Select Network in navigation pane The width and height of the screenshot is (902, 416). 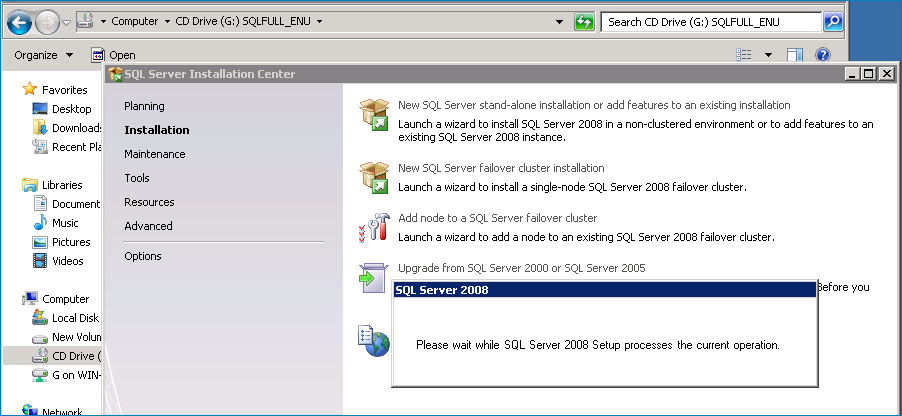[62, 411]
